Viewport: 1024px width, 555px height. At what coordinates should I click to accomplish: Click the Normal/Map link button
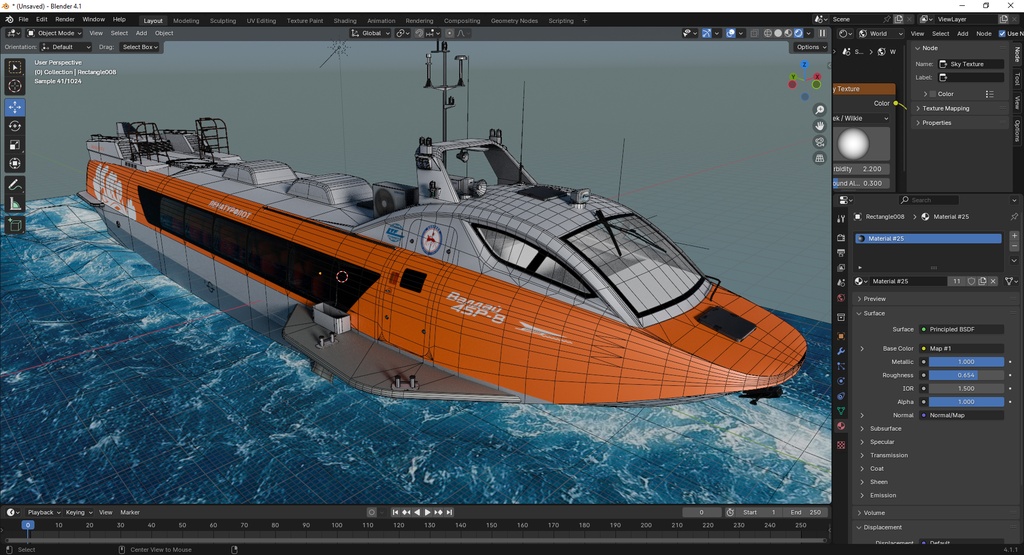[961, 415]
